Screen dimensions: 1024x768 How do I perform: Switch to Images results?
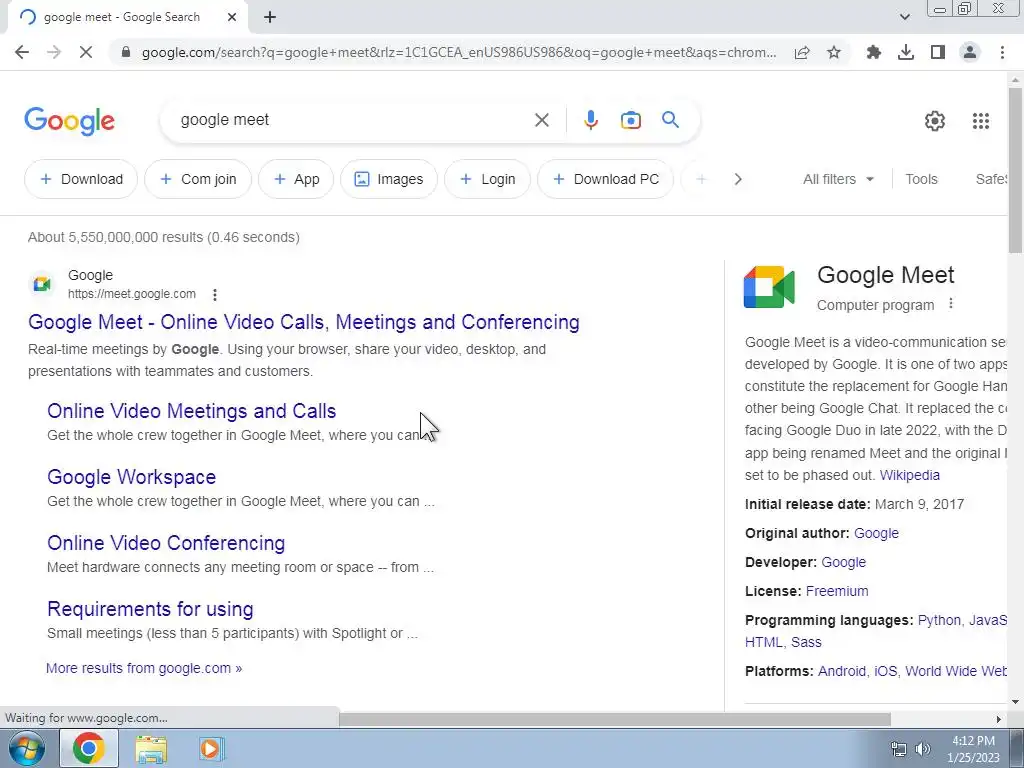click(389, 179)
